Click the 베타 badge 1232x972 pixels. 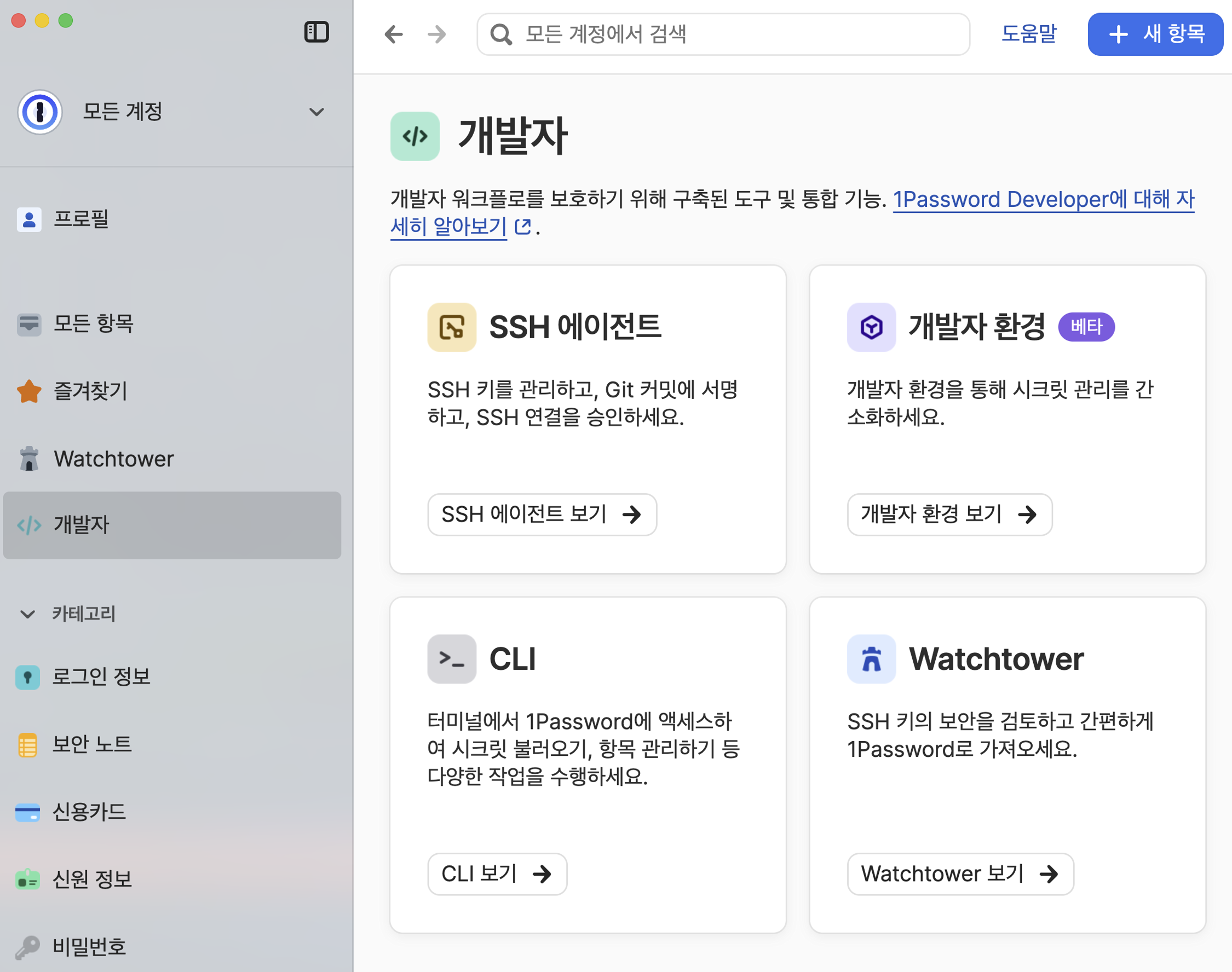[x=1086, y=327]
